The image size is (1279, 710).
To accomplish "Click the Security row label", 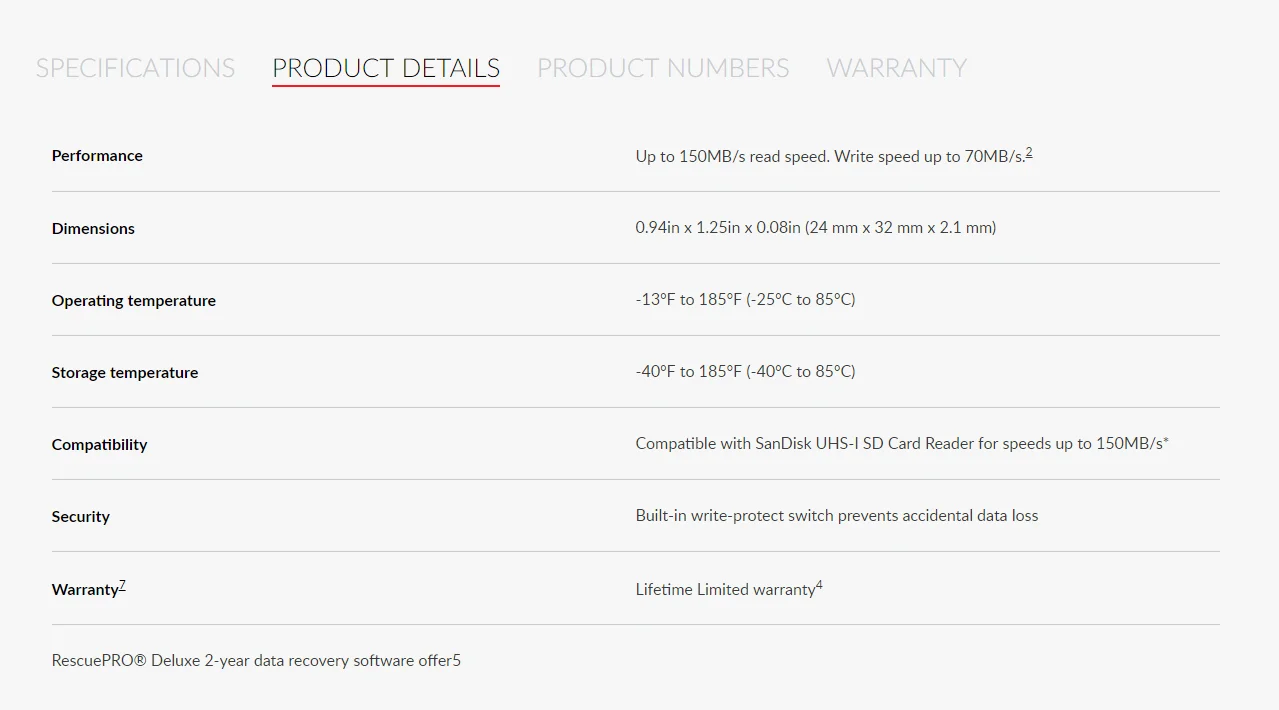I will coord(81,516).
